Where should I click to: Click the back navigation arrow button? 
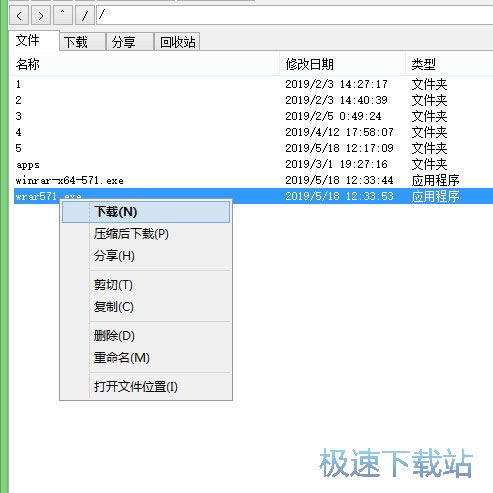click(19, 15)
